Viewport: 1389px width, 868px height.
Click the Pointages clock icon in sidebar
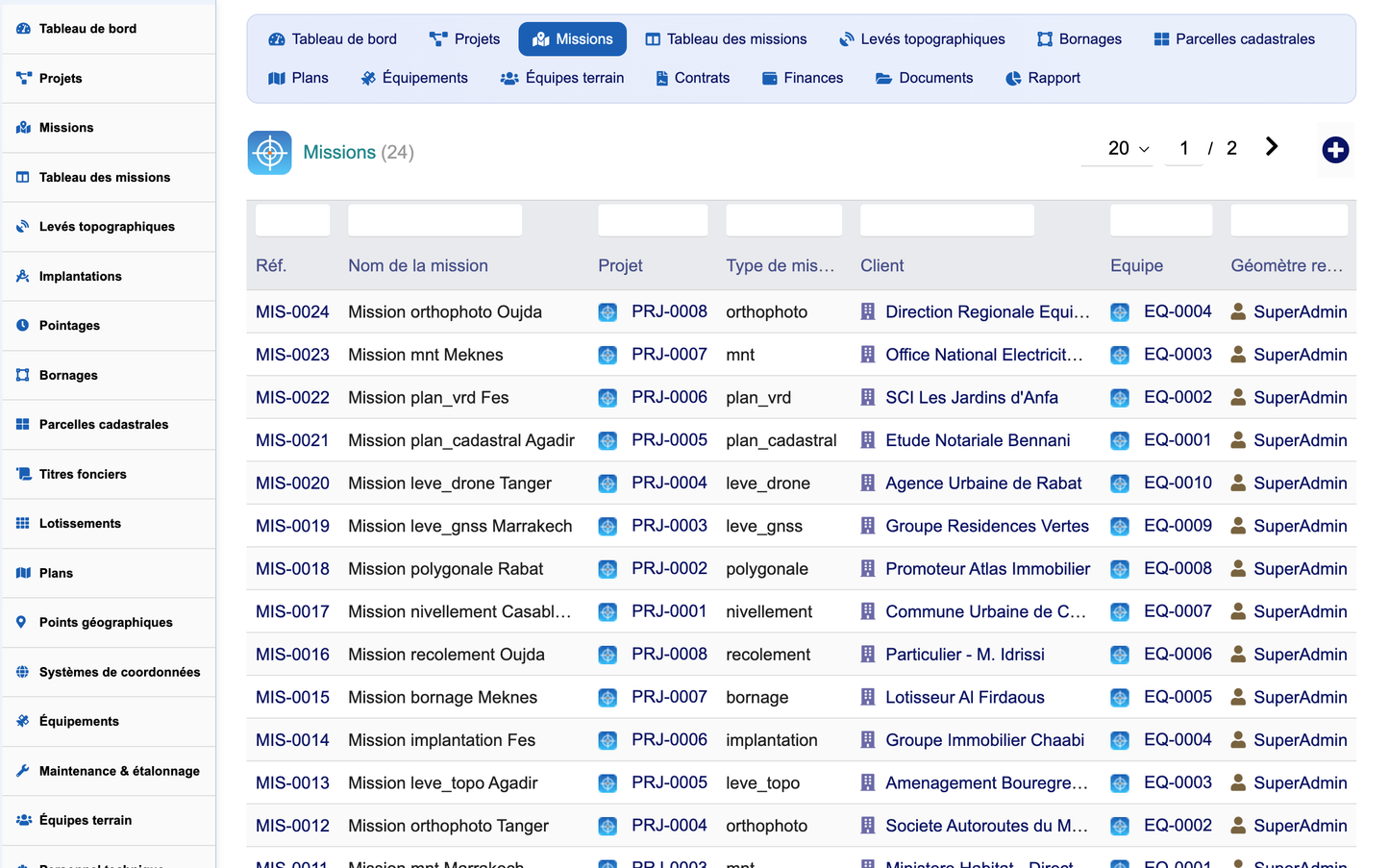(x=23, y=326)
